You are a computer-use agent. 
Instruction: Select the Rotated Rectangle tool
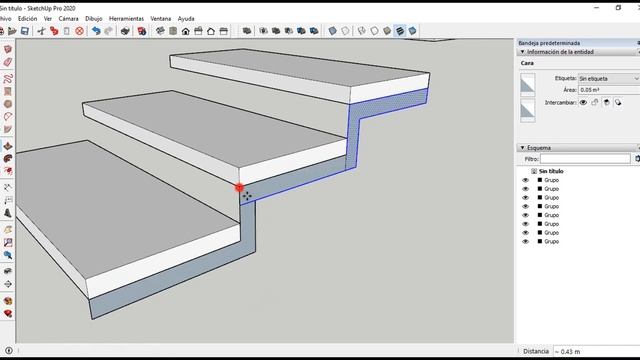coord(8,91)
